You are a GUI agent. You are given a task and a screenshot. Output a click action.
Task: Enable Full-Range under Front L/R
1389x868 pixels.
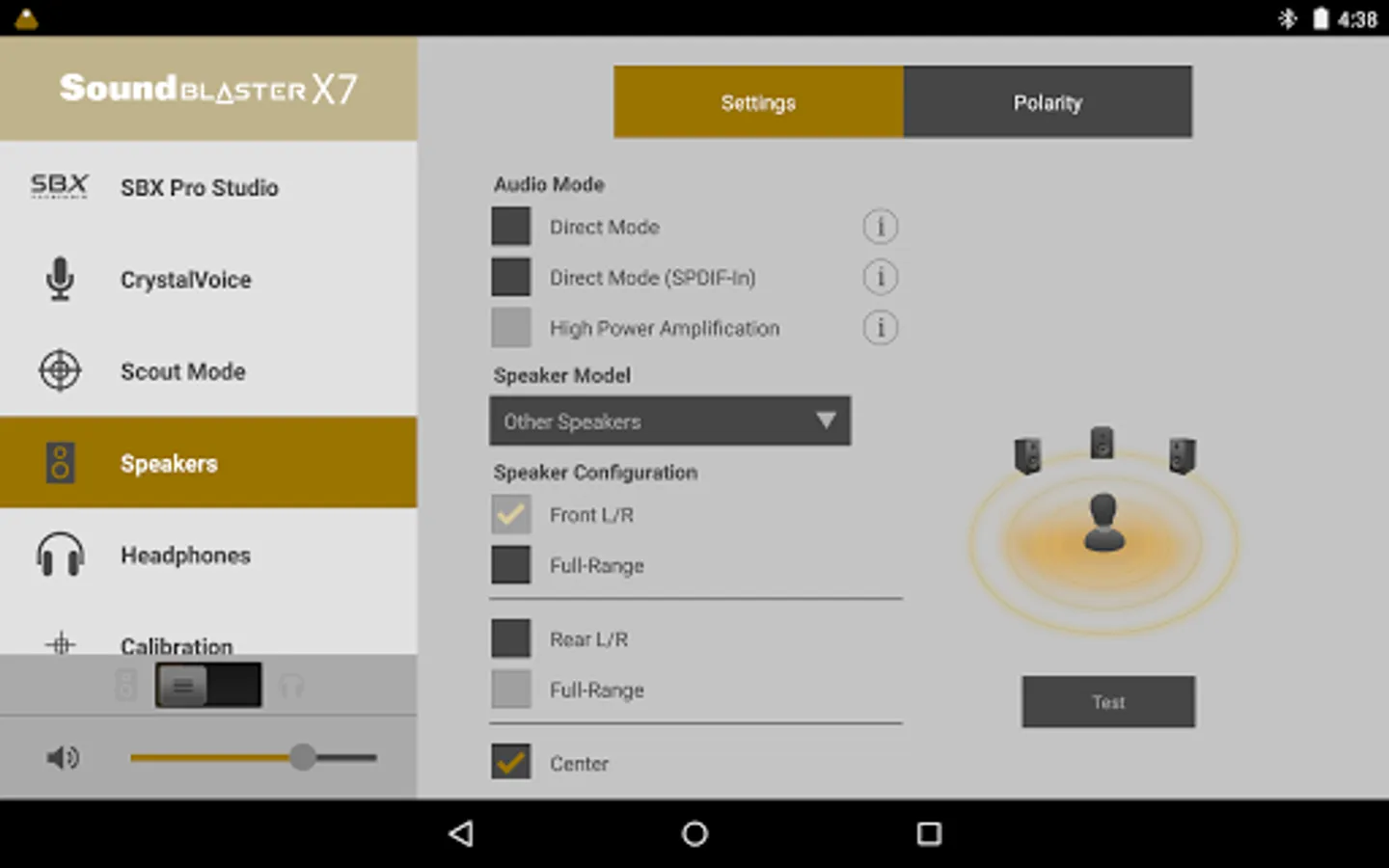(x=511, y=565)
